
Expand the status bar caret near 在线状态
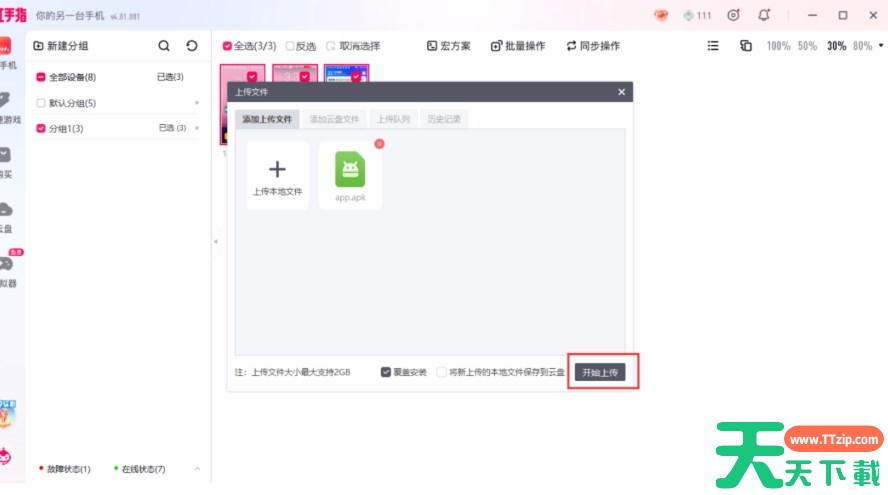coord(197,469)
